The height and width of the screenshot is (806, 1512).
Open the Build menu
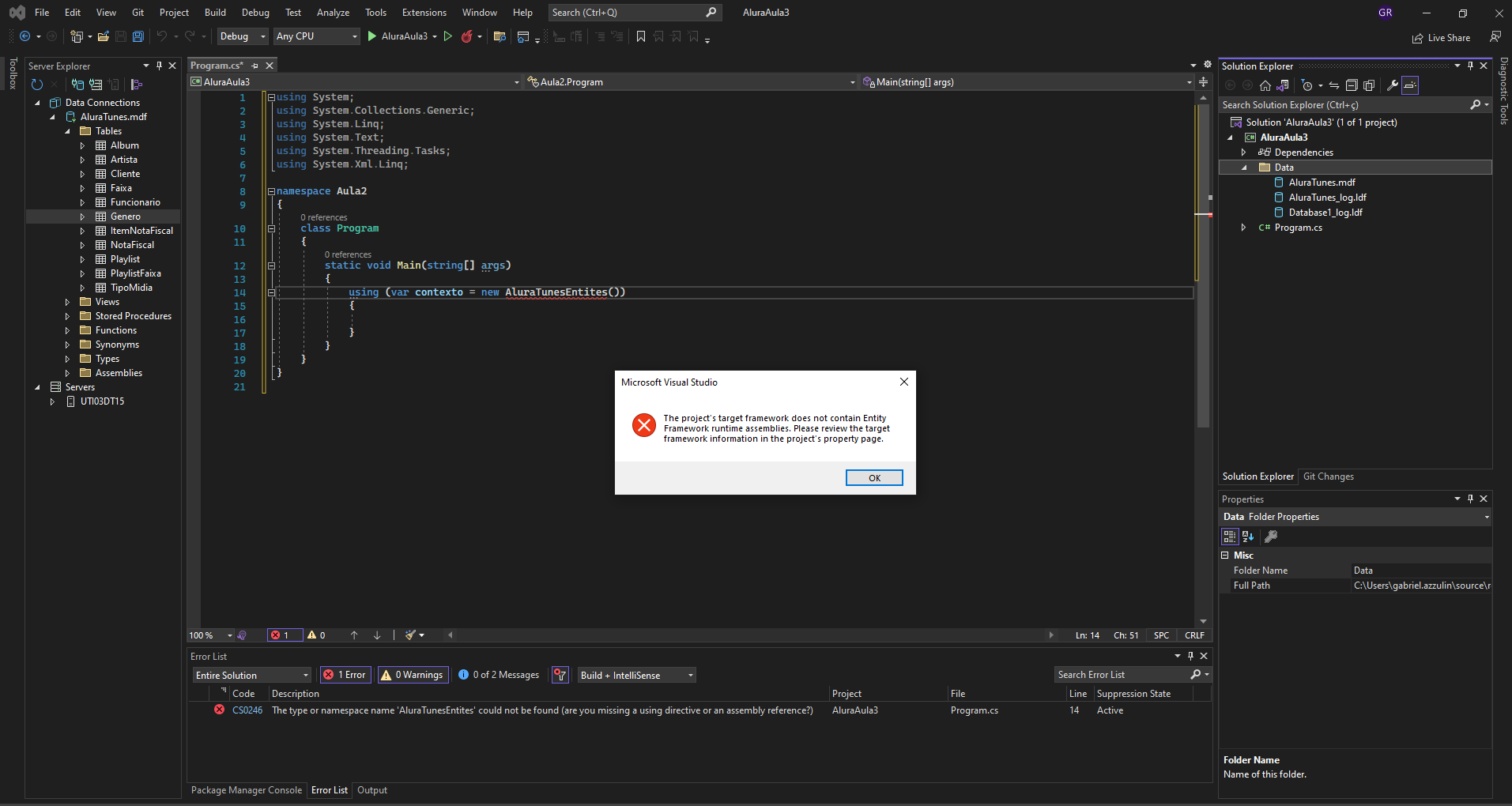pyautogui.click(x=215, y=13)
